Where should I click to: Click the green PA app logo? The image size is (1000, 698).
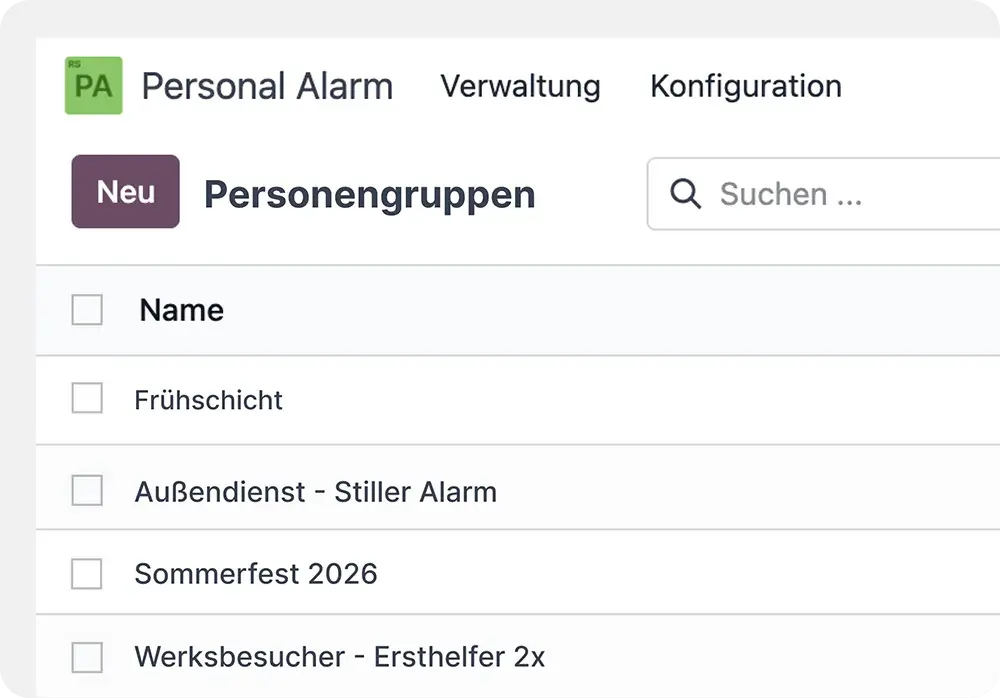93,87
